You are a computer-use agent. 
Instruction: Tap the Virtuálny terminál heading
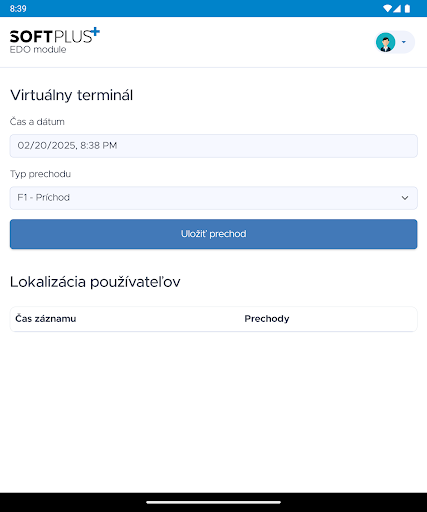click(x=72, y=95)
